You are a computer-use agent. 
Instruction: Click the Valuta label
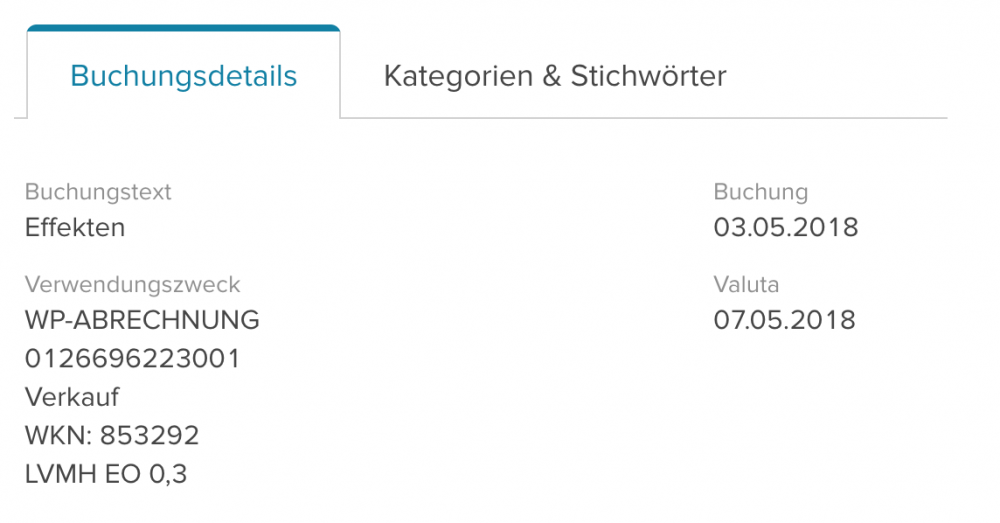coord(746,285)
